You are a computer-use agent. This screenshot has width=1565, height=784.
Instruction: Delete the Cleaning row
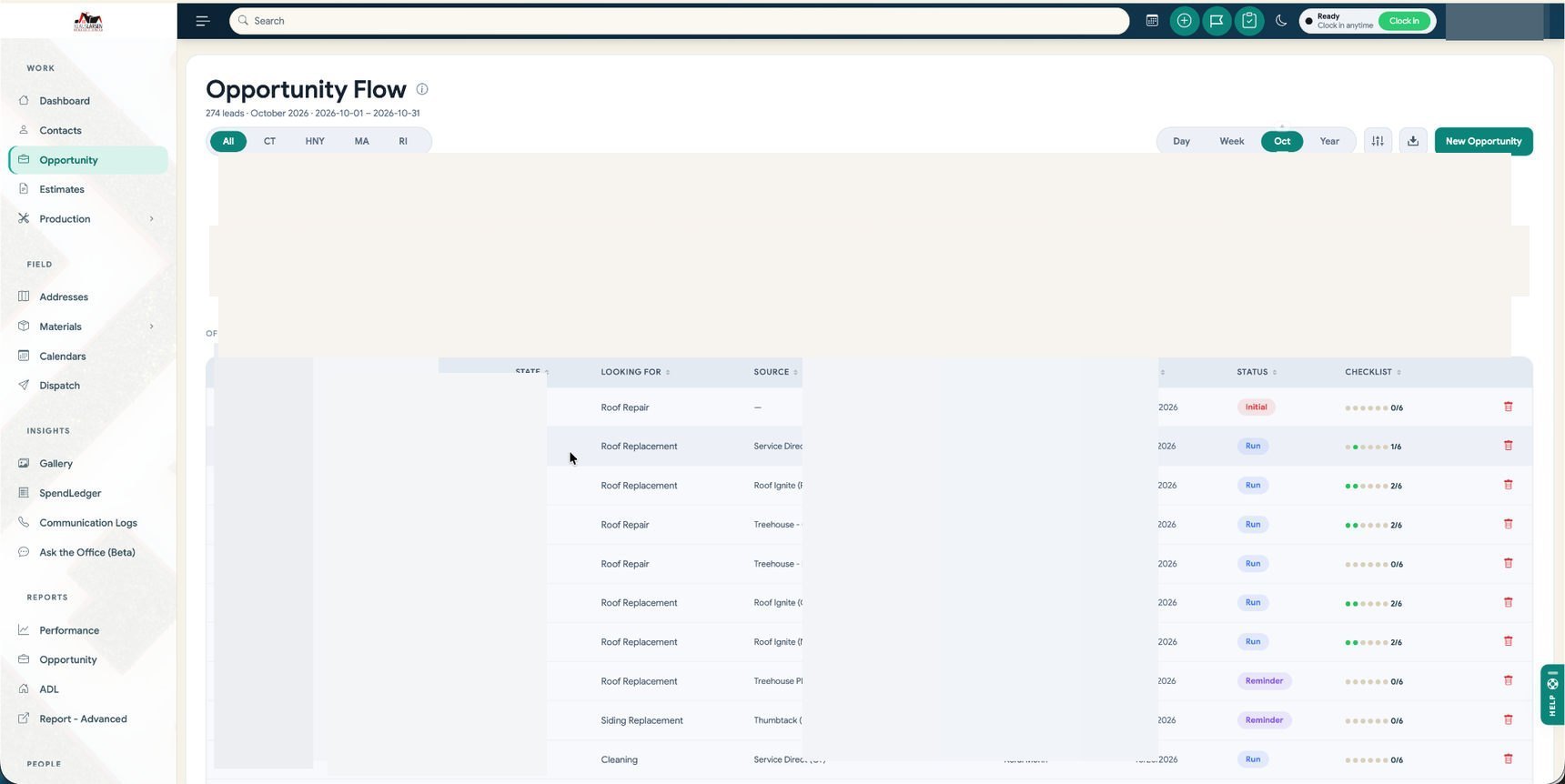tap(1508, 759)
